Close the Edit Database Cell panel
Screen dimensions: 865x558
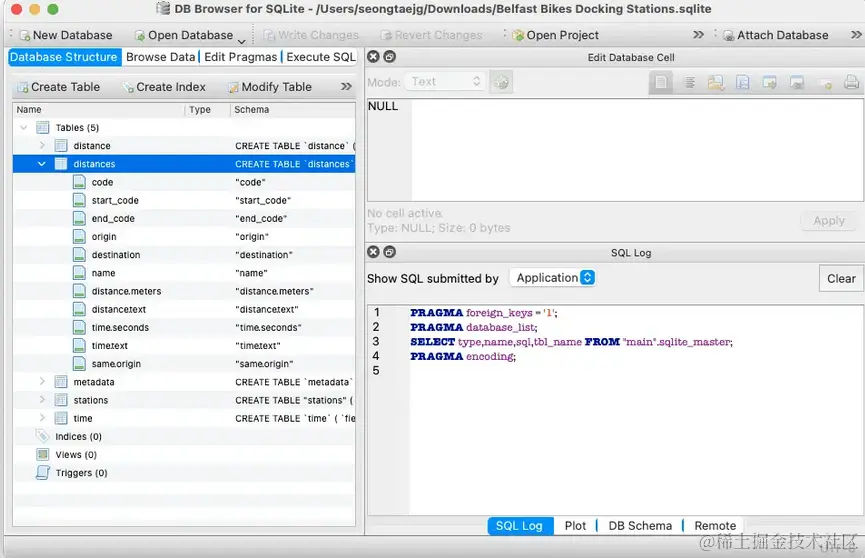pyautogui.click(x=373, y=57)
